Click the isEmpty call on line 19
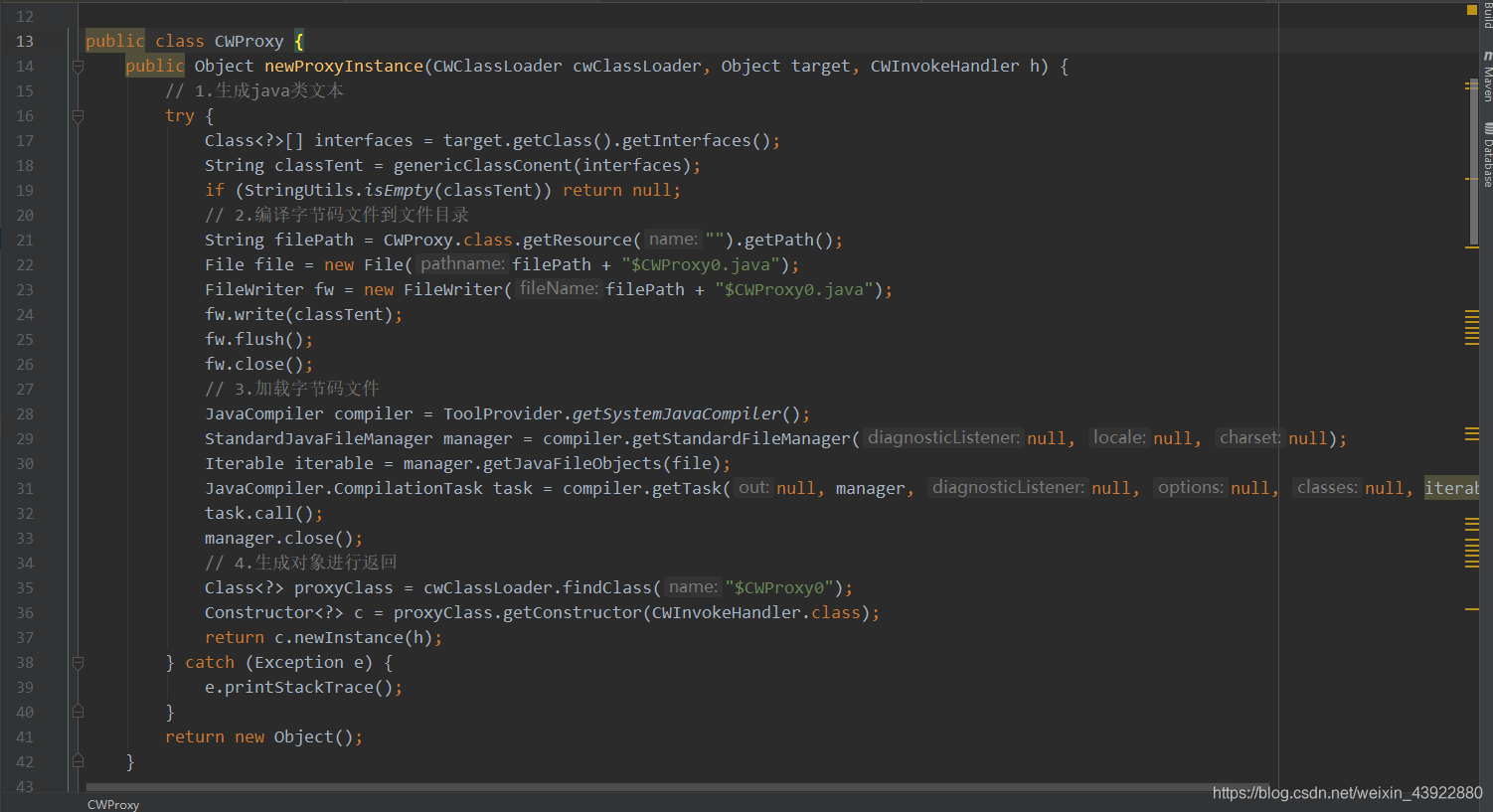This screenshot has height=812, width=1493. pyautogui.click(x=399, y=191)
